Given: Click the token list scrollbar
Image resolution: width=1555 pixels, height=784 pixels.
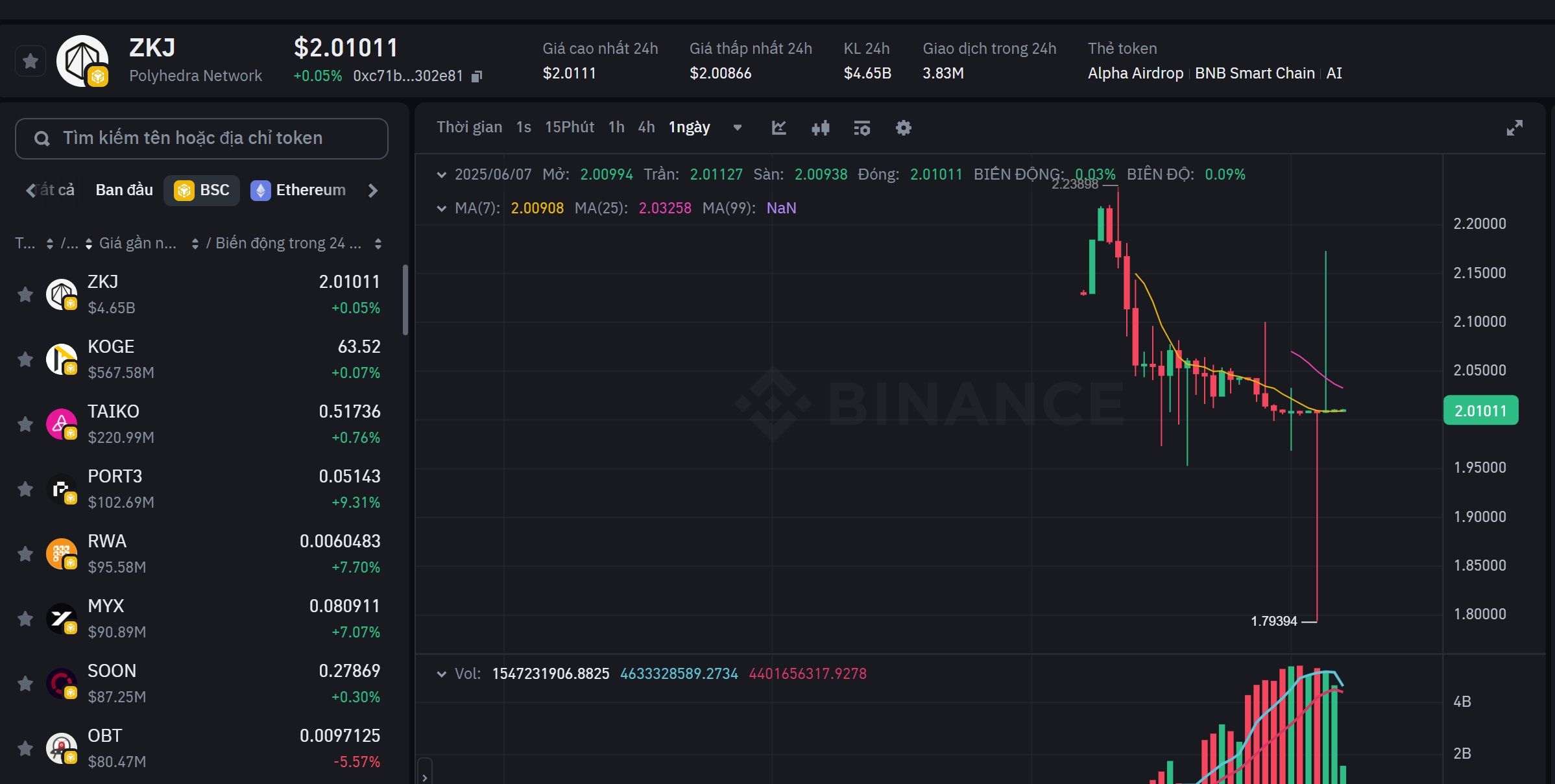Looking at the screenshot, I should (405, 300).
